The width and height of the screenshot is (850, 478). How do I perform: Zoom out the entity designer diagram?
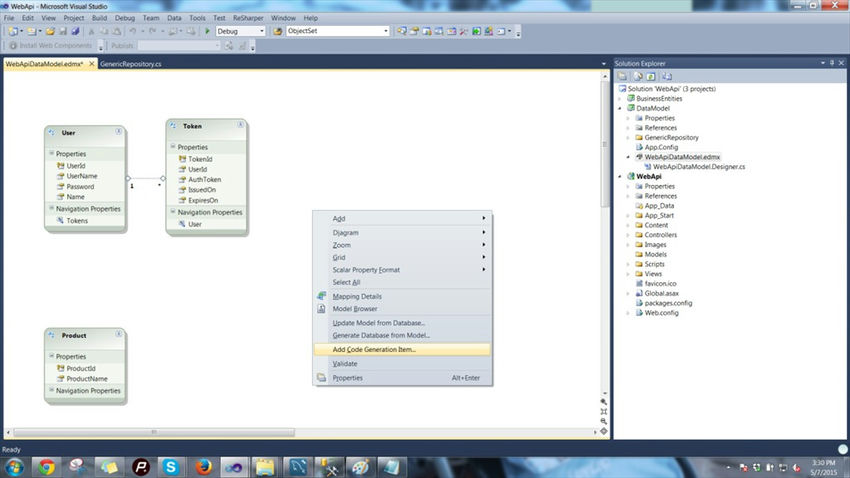coord(603,421)
